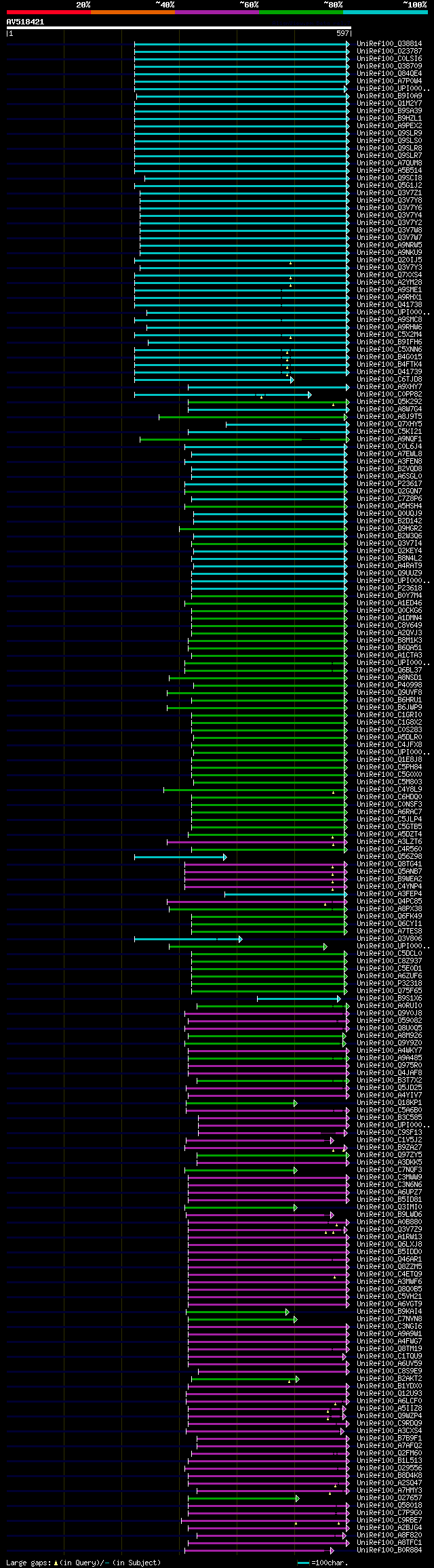
Task: Select hit label UniRef100_P23618
Action: click(x=389, y=588)
